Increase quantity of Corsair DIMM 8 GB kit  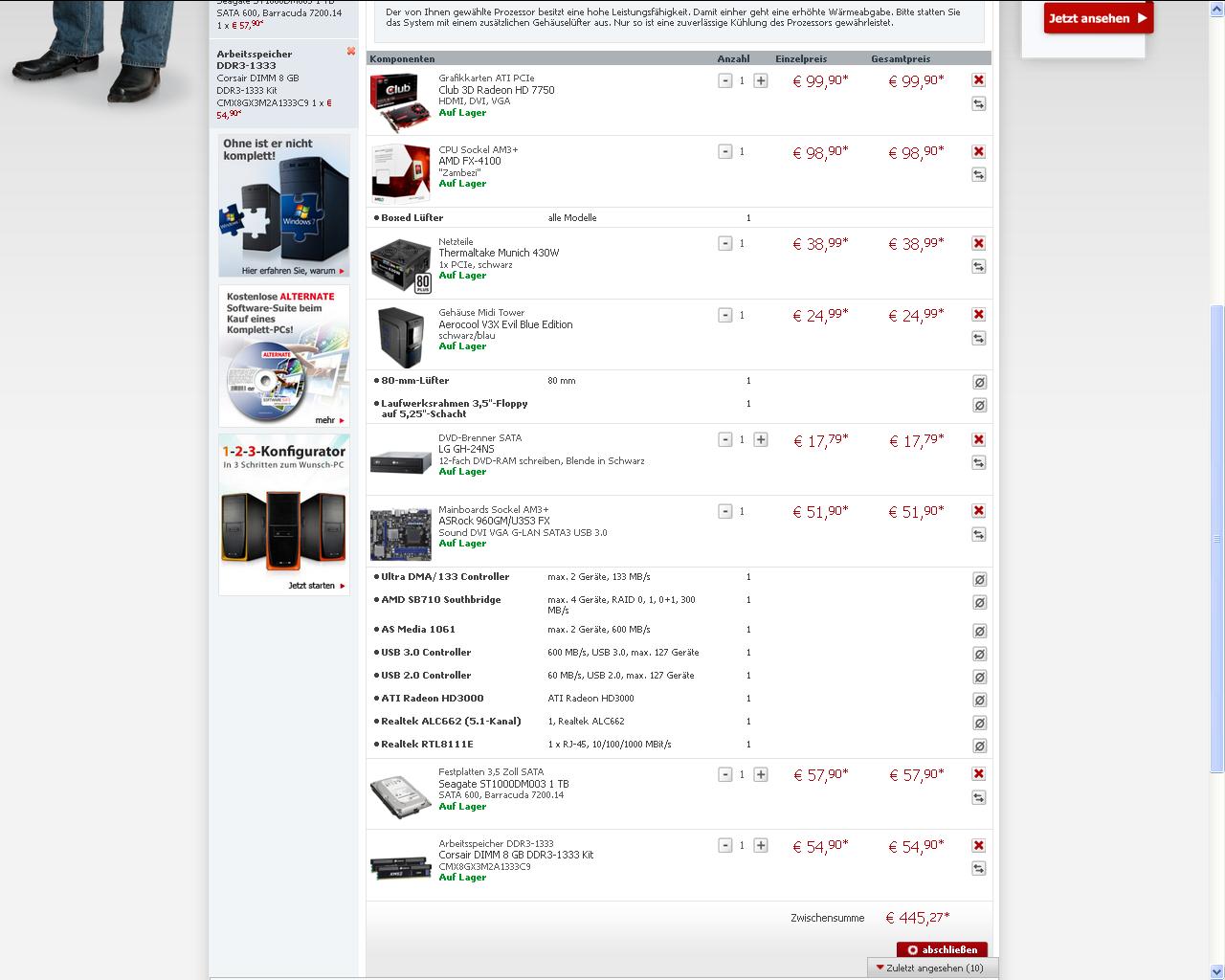coord(760,845)
